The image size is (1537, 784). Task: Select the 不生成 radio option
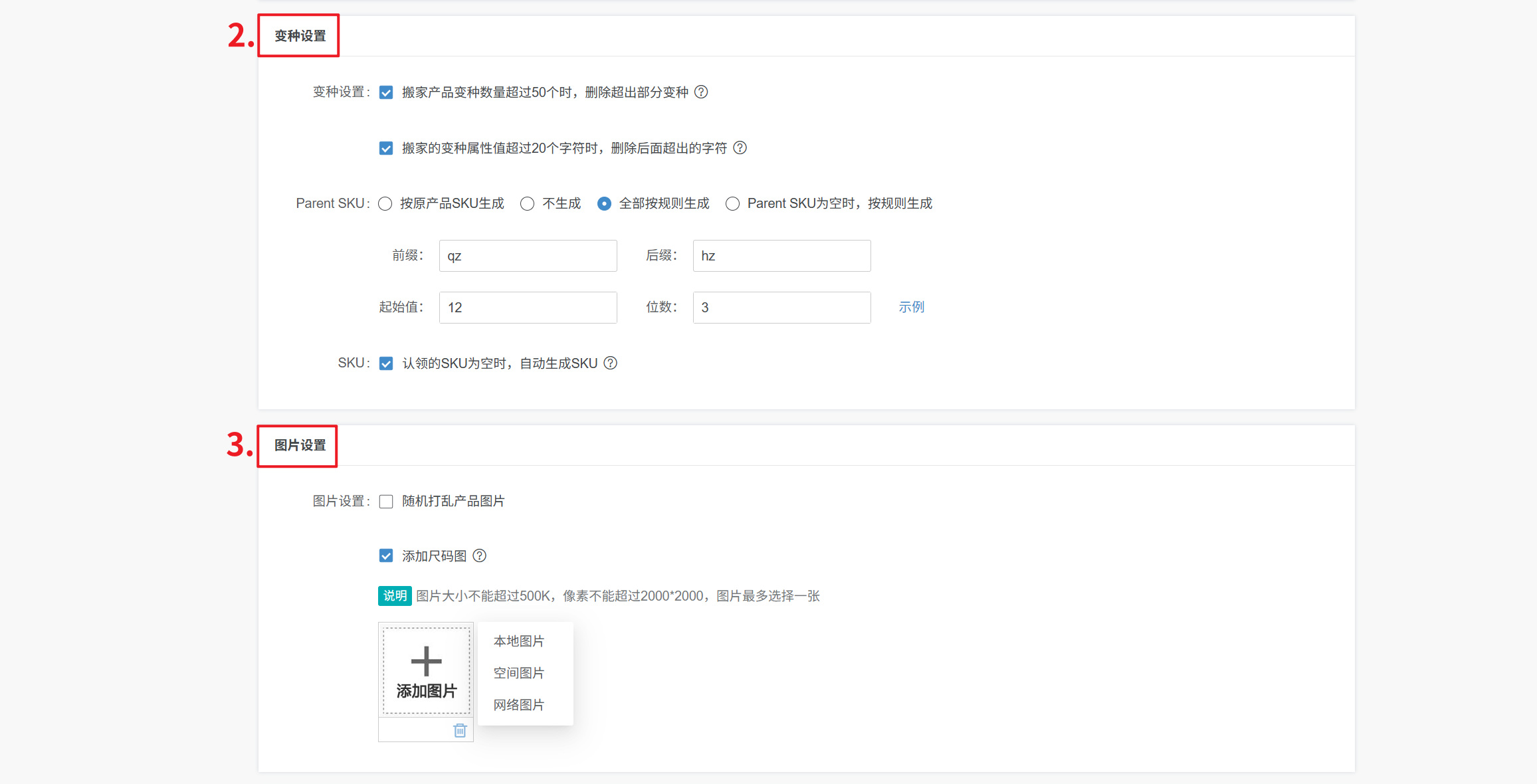tap(527, 204)
